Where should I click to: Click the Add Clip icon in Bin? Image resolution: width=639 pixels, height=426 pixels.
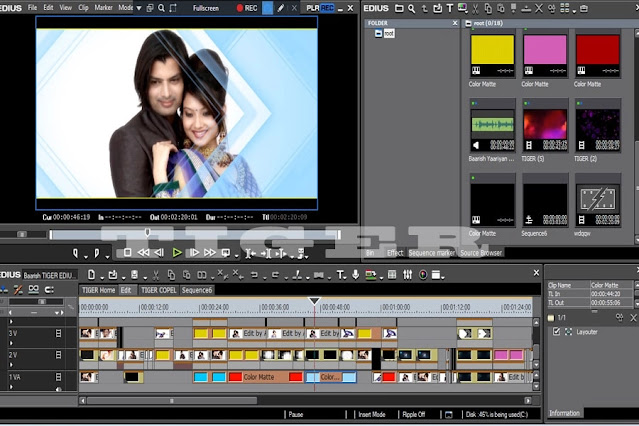click(437, 8)
